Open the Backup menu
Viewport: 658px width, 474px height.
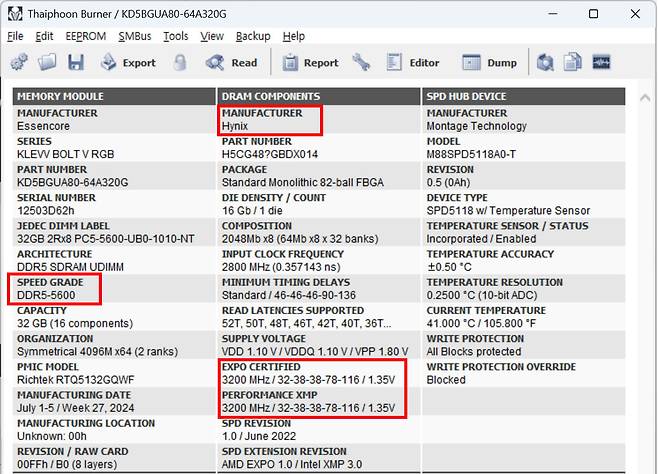[253, 36]
